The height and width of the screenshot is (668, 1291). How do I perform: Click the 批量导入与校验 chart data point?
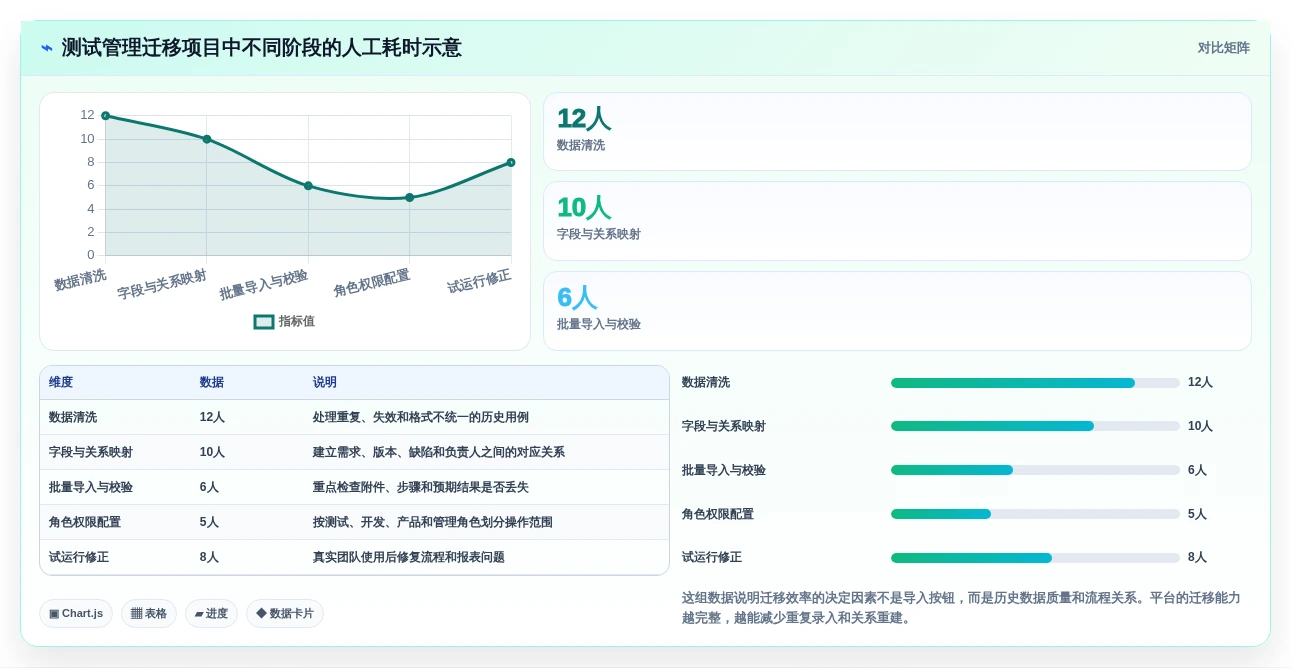(308, 186)
